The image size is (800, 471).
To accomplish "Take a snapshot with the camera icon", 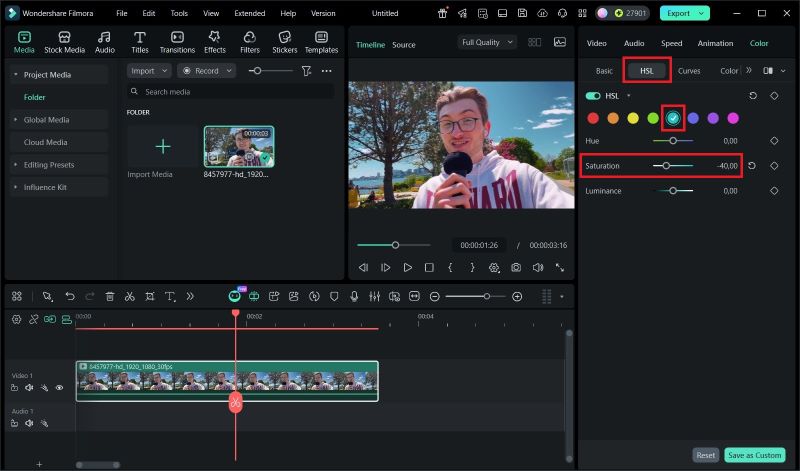I will click(516, 267).
